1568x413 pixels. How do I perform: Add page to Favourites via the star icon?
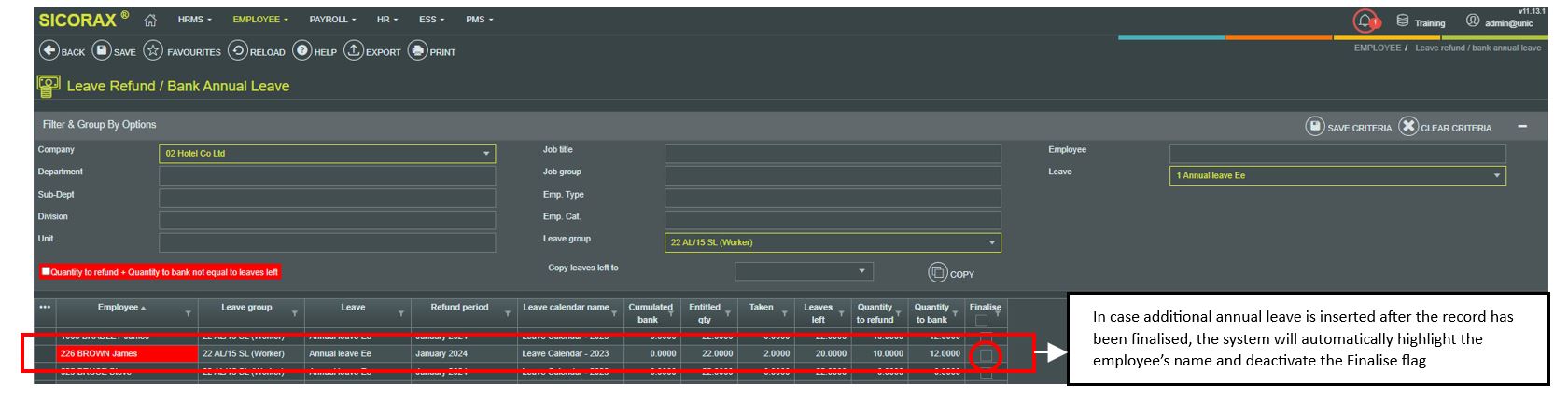[x=154, y=51]
